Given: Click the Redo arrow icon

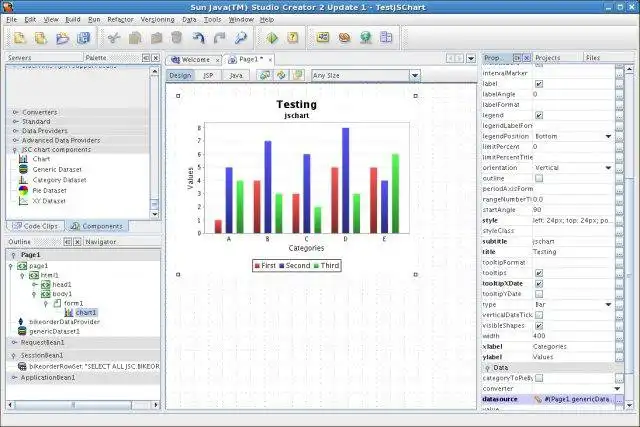Looking at the screenshot, I should [220, 38].
